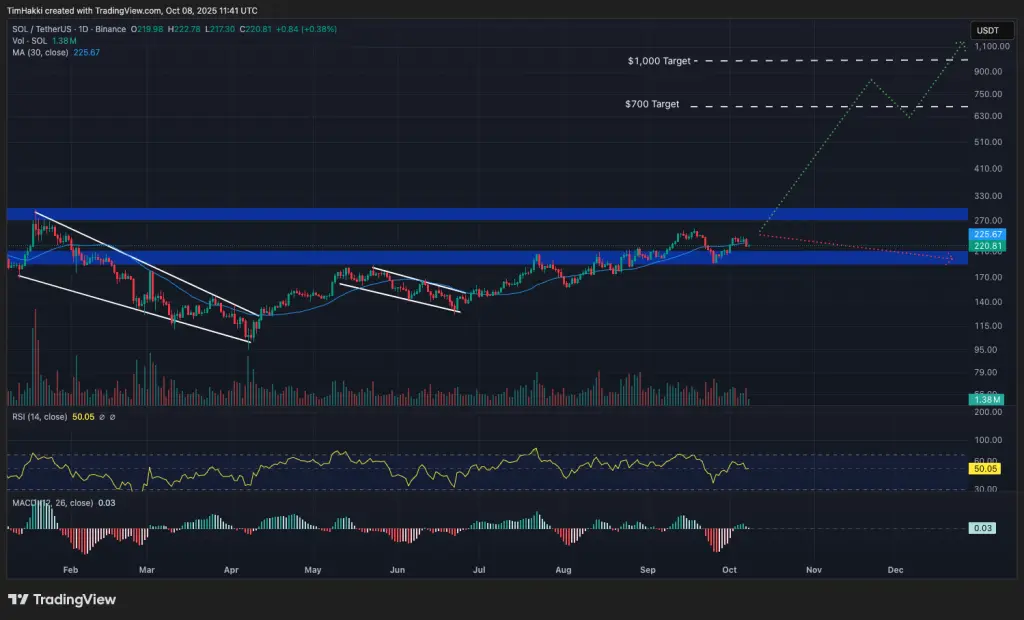1024x620 pixels.
Task: Open the USDT currency selector
Action: pos(991,30)
